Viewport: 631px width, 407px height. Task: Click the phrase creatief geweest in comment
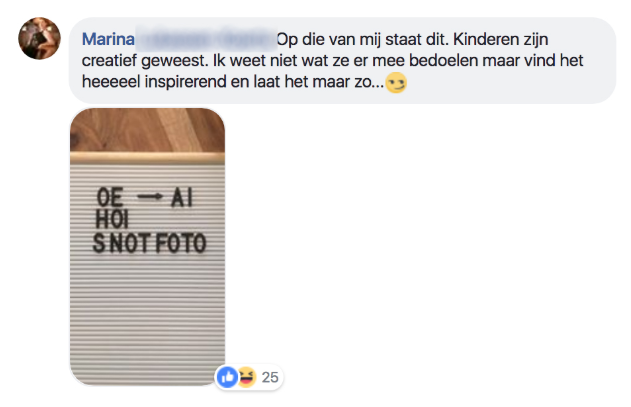pyautogui.click(x=144, y=61)
